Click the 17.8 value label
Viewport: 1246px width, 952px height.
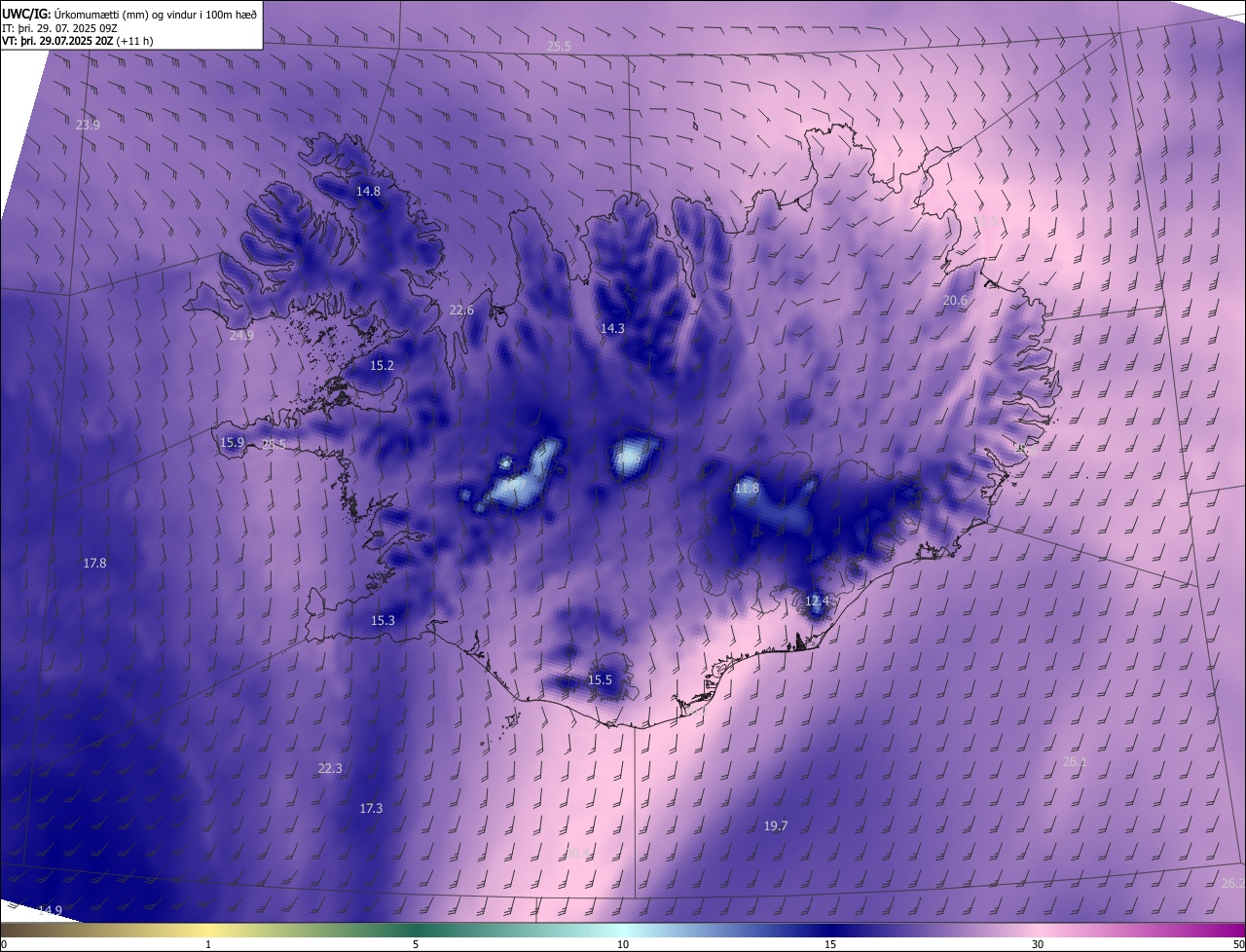94,564
